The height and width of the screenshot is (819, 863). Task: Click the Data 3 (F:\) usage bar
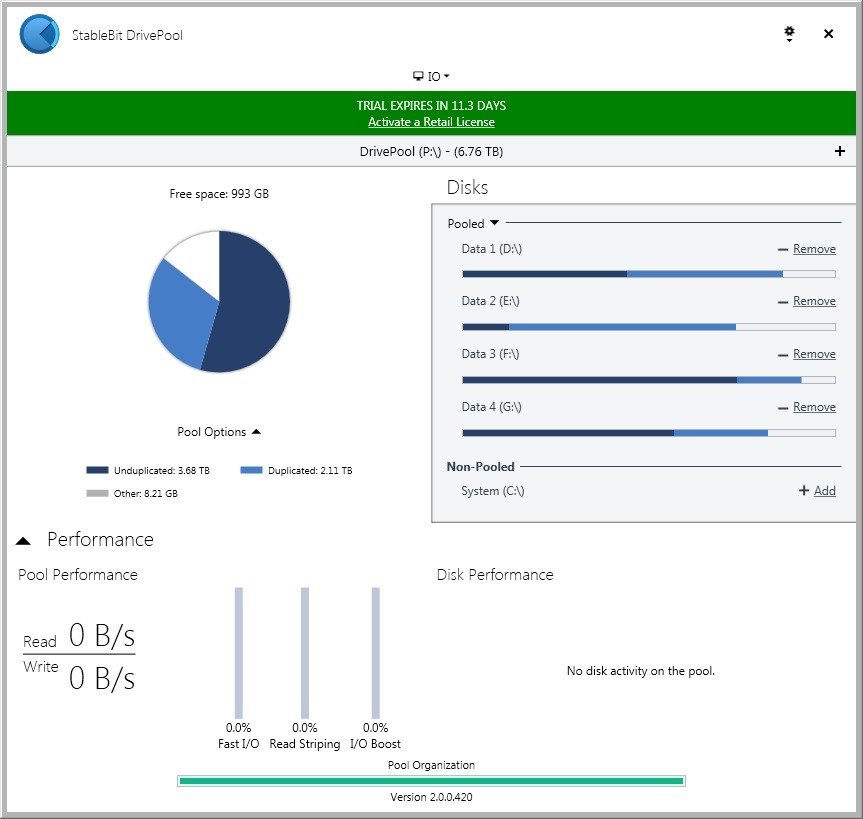pos(649,380)
